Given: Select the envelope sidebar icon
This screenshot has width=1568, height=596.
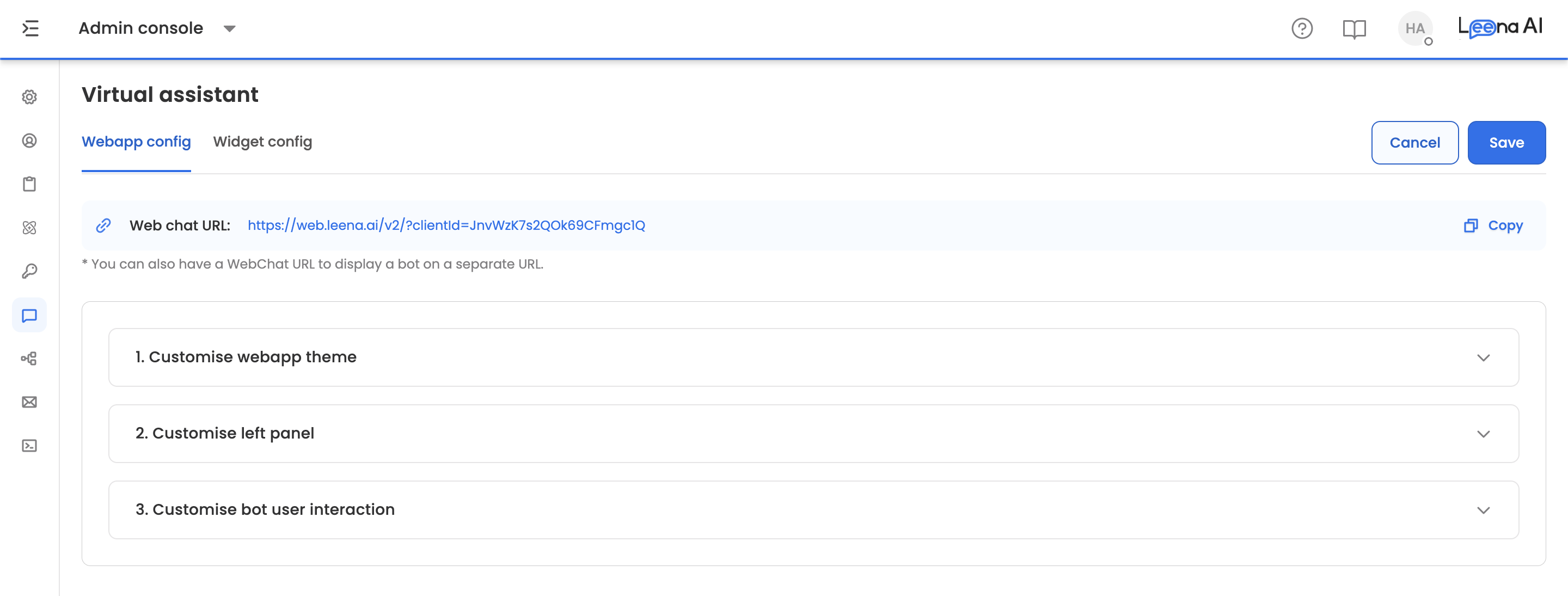Looking at the screenshot, I should [x=29, y=403].
